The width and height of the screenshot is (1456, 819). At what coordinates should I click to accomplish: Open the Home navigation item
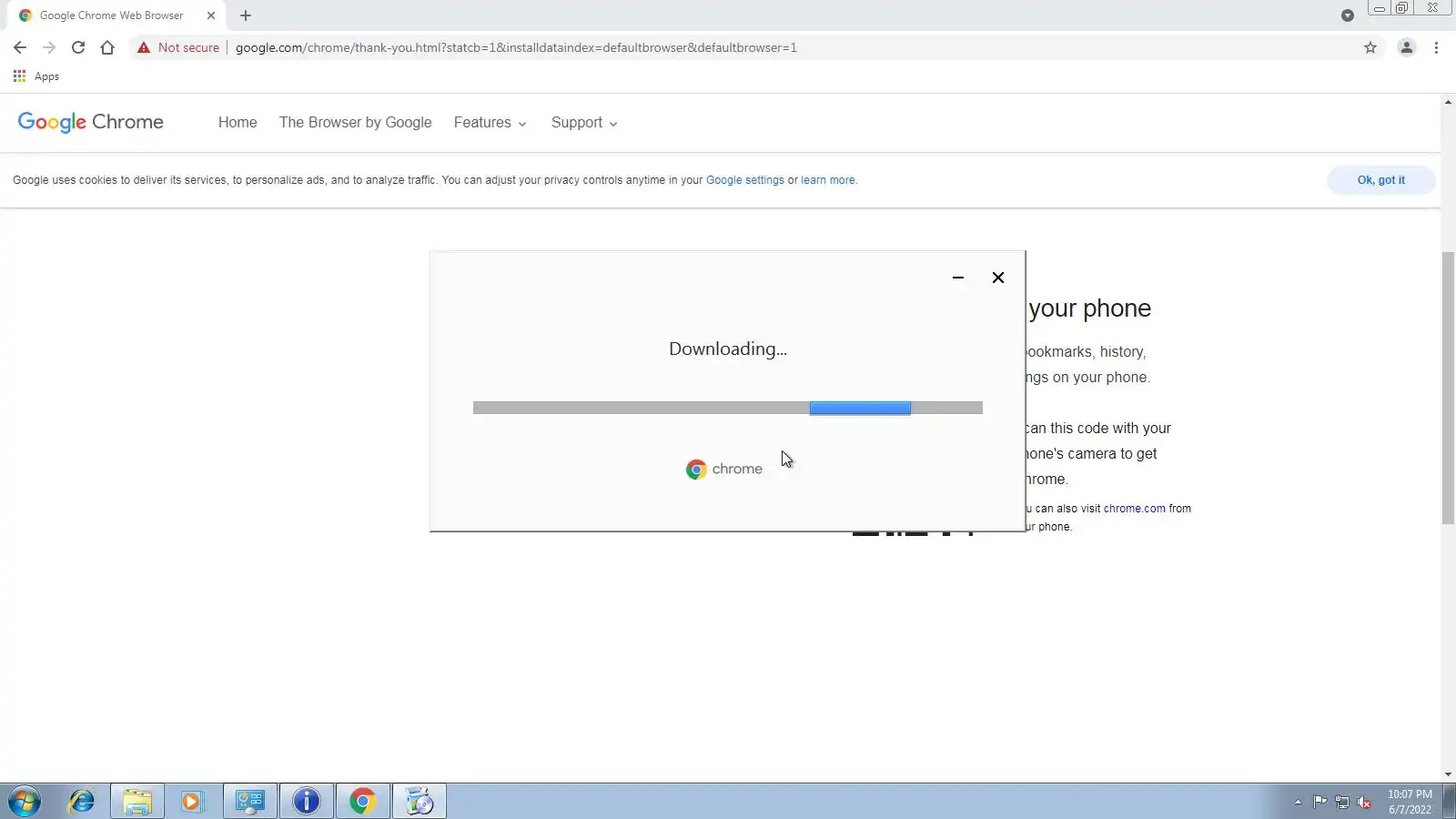coord(238,123)
